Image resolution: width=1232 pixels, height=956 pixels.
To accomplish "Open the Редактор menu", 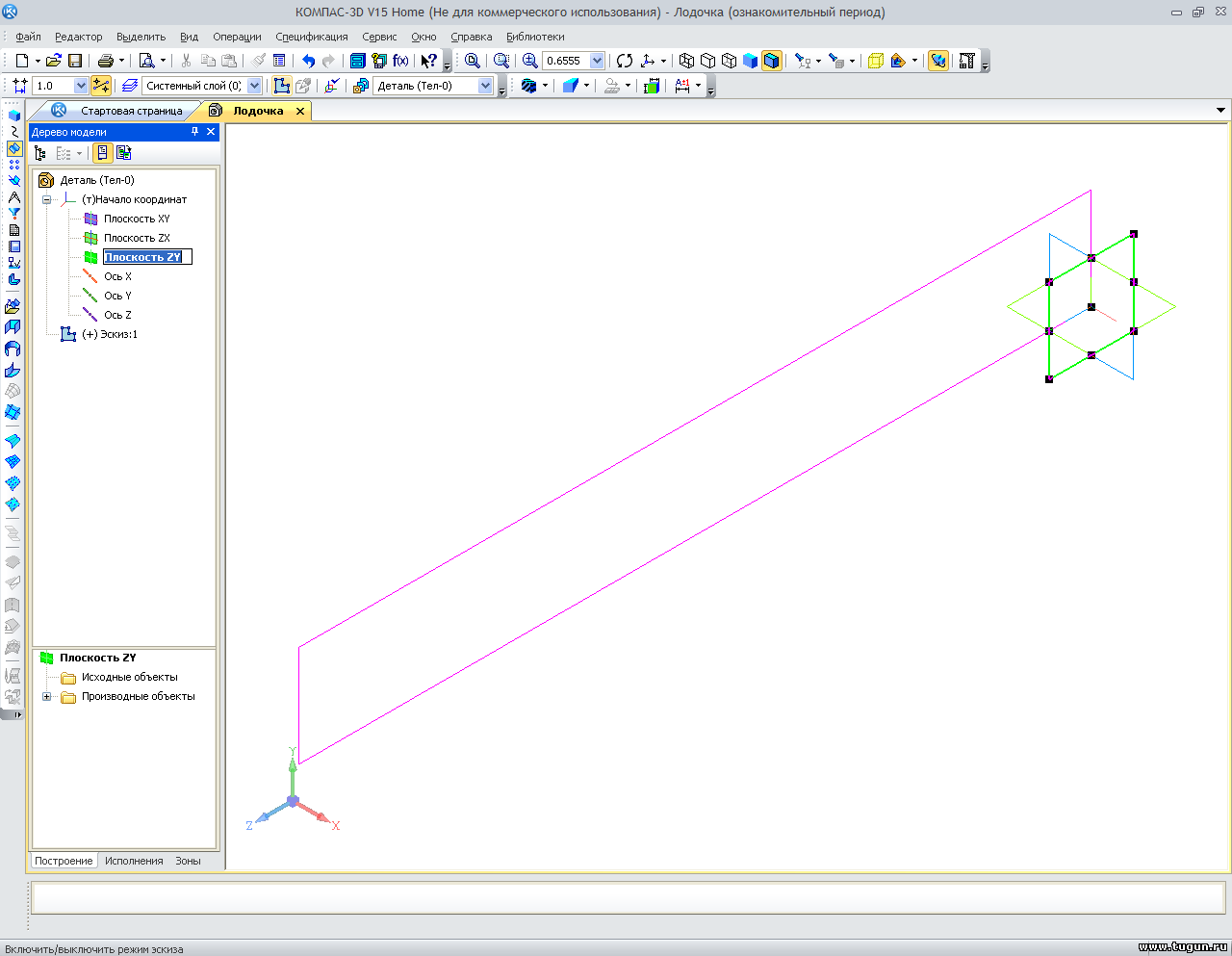I will [79, 37].
